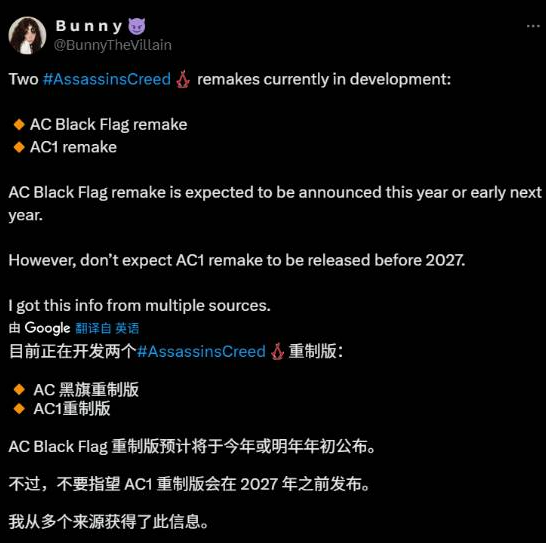
Task: Click the Chinese line "我从多个来源获得了此信息。"
Action: pos(108,521)
